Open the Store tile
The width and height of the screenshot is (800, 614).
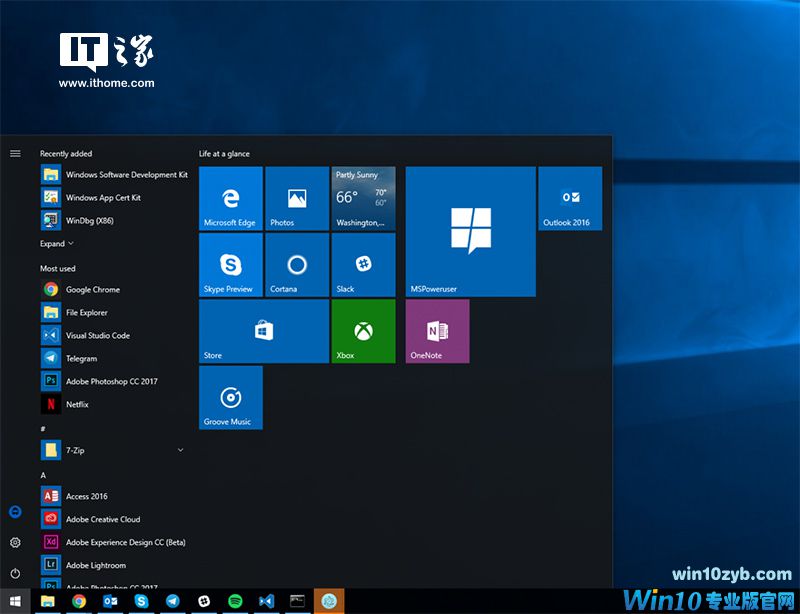[x=263, y=331]
